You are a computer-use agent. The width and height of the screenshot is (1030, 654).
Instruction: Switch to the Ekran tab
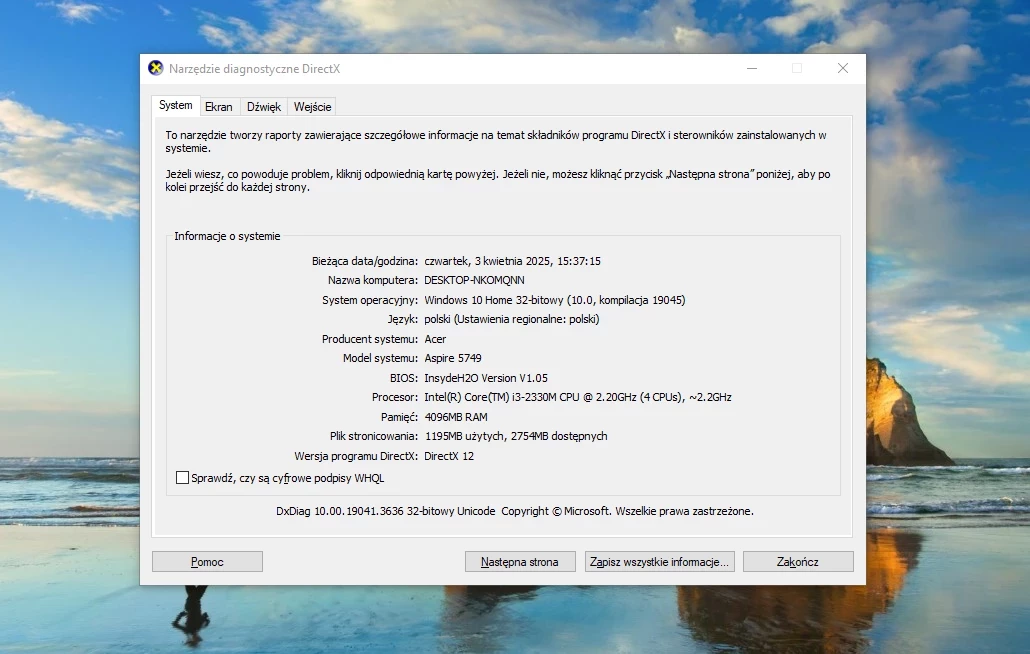[219, 106]
